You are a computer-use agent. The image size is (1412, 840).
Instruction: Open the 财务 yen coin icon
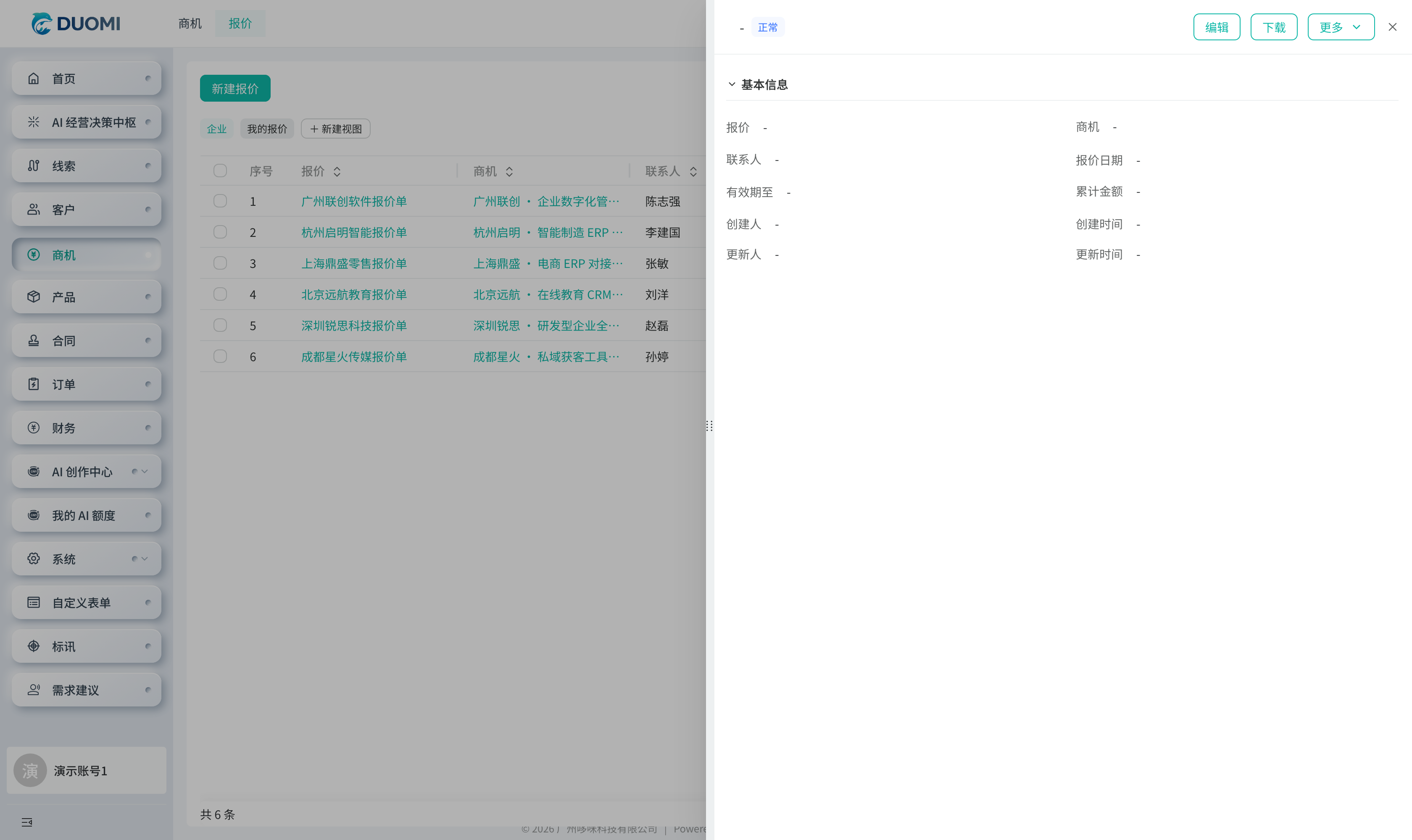click(34, 428)
